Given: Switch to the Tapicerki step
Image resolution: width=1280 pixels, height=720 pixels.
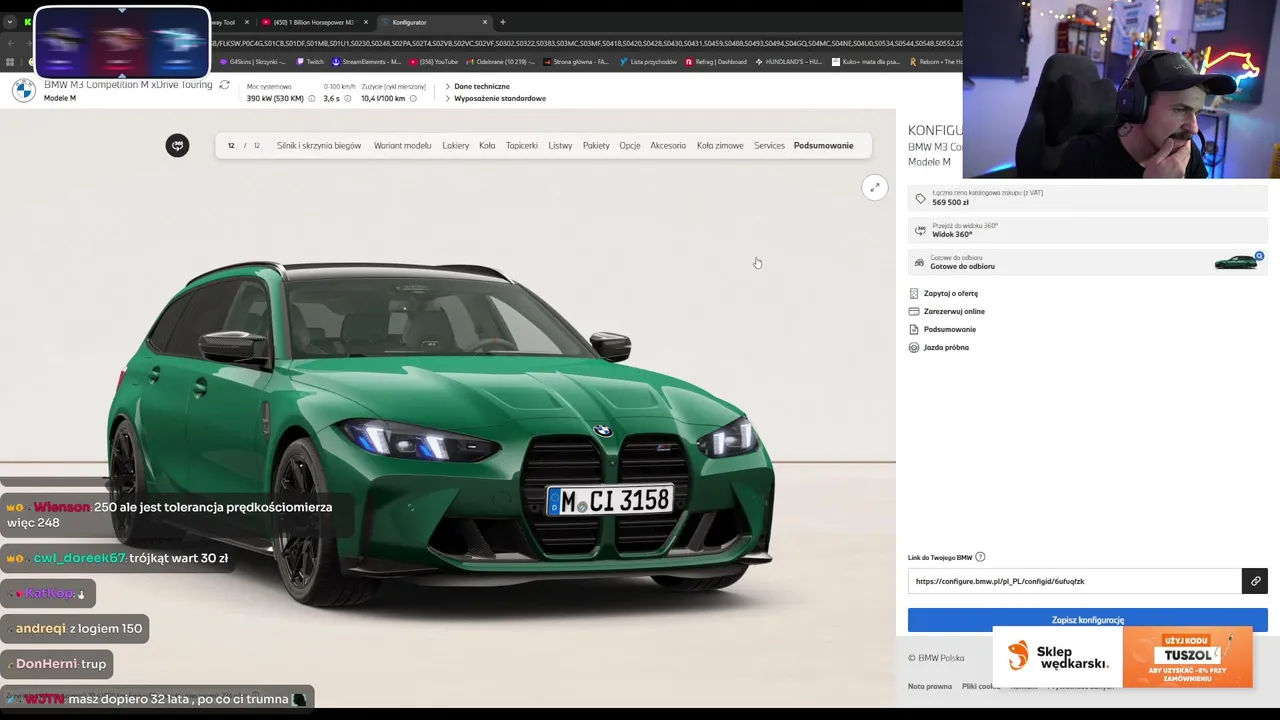Looking at the screenshot, I should coord(522,146).
